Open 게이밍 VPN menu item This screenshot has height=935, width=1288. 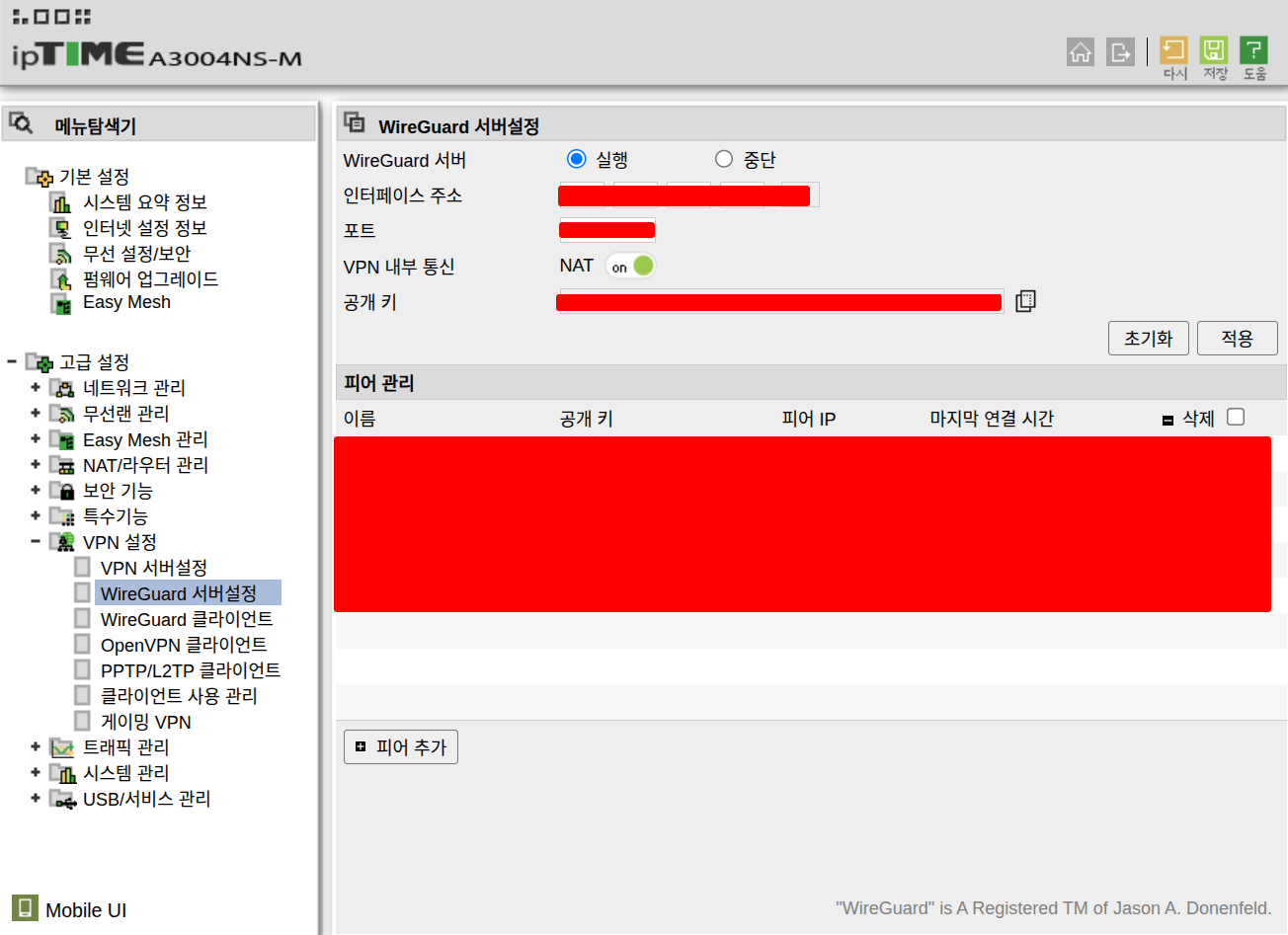coord(146,722)
